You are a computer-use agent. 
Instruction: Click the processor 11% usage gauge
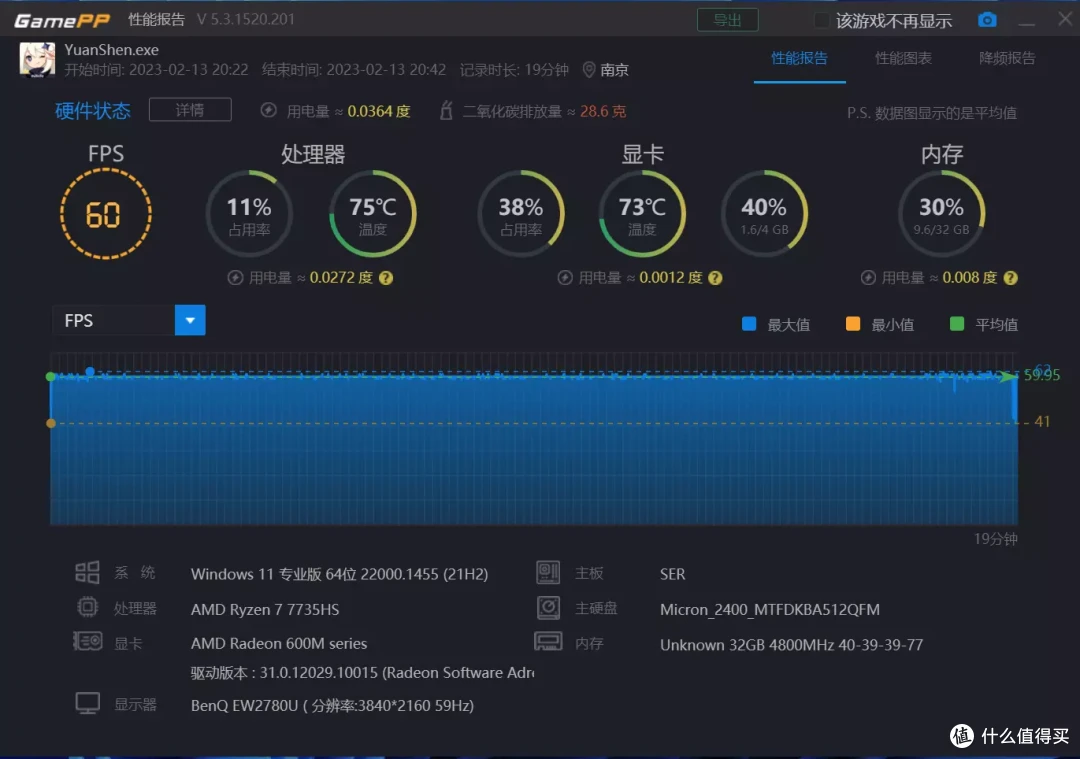point(249,214)
